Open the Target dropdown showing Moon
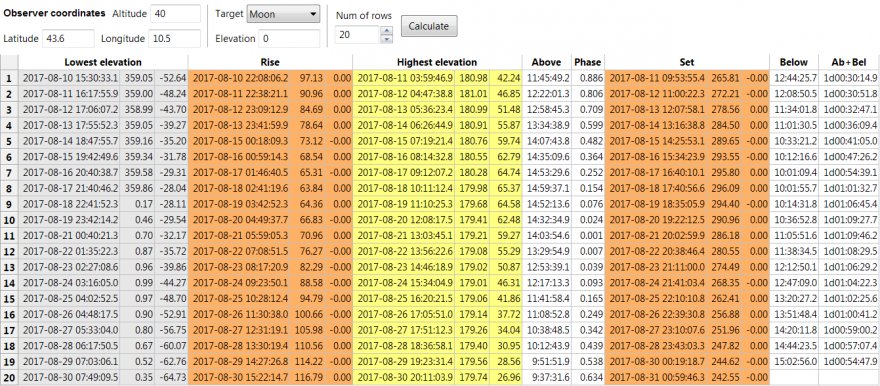Screen dimensions: 880x386 tap(283, 14)
